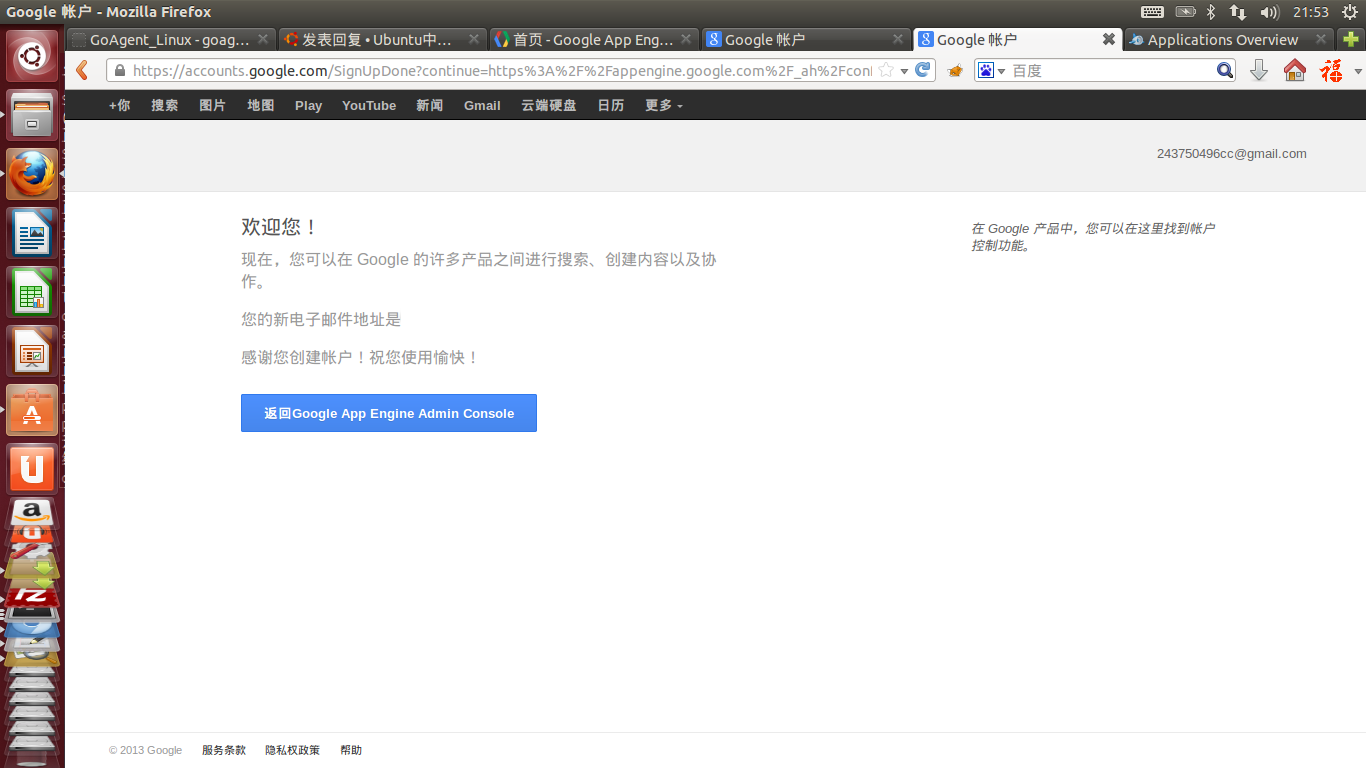Click the Baidu paw search engine icon
The width and height of the screenshot is (1366, 768).
tap(986, 70)
